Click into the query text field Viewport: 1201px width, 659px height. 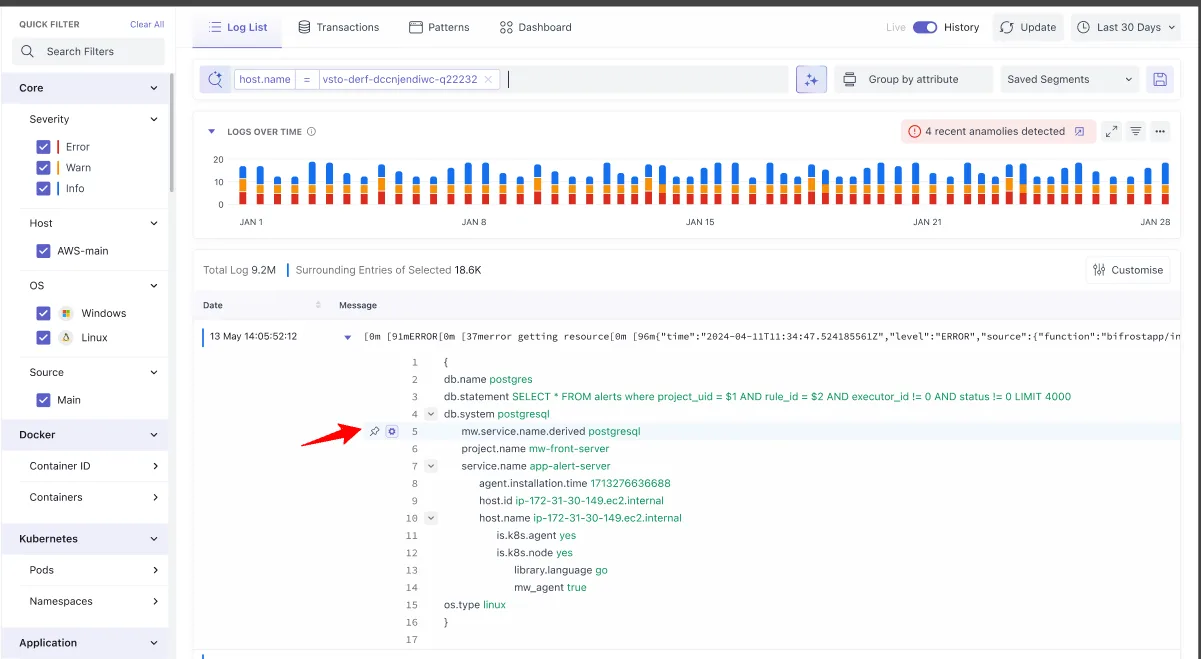[645, 79]
